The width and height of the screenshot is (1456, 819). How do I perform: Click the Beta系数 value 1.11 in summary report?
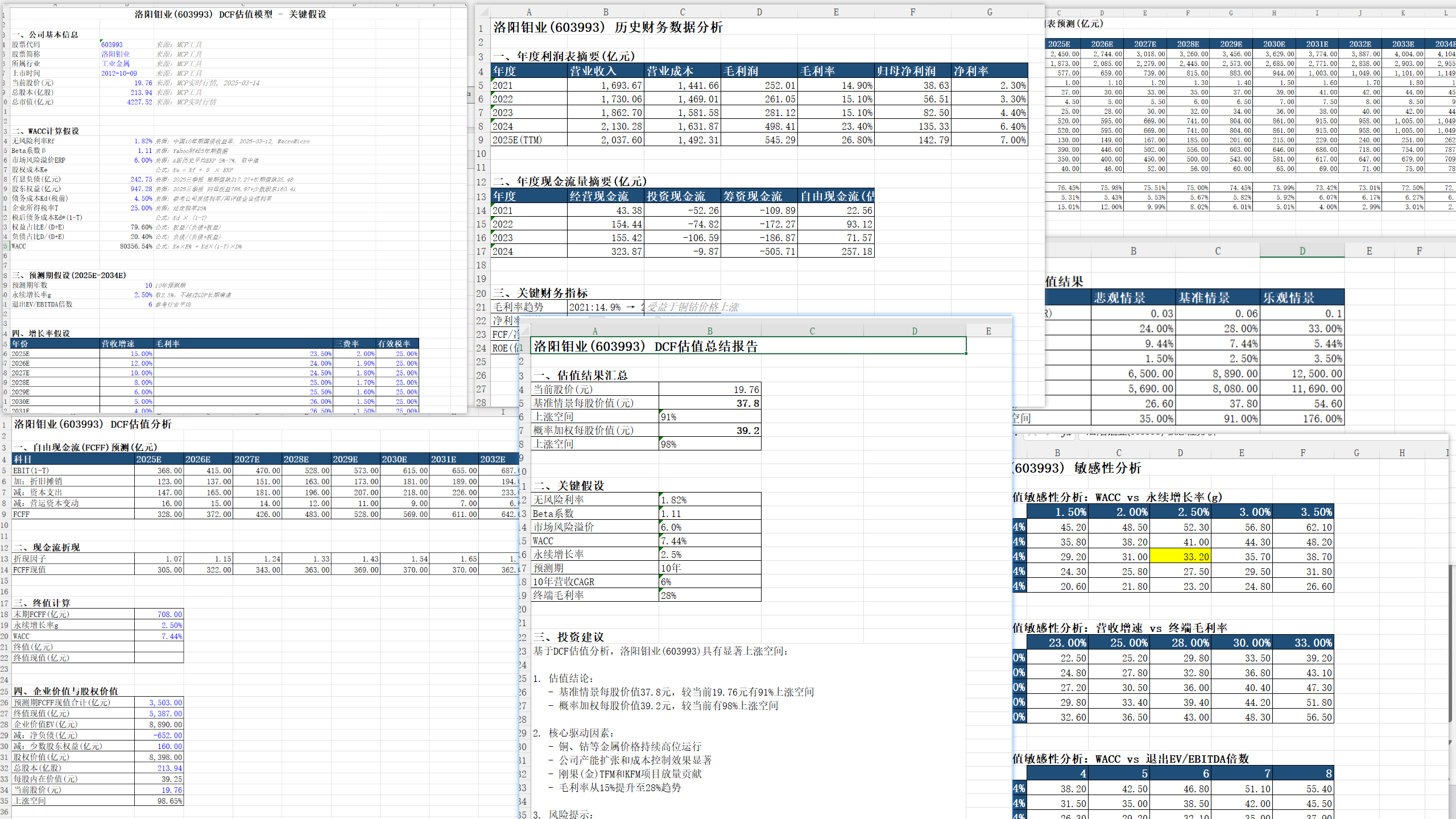710,514
